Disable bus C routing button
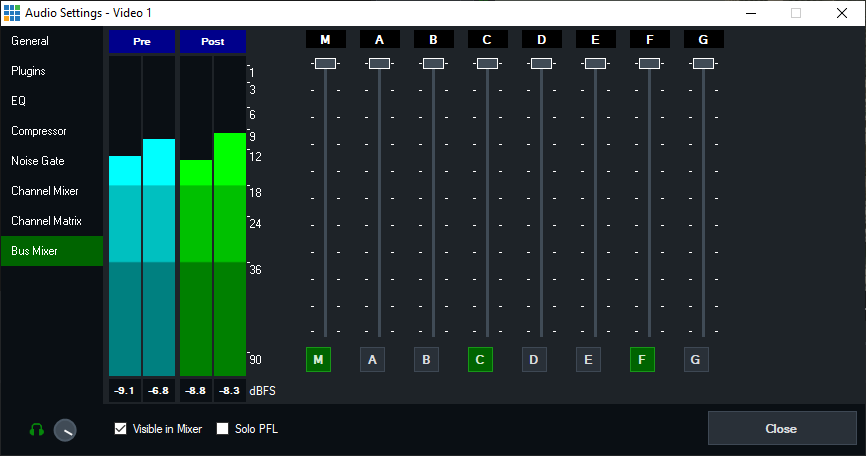 click(480, 359)
